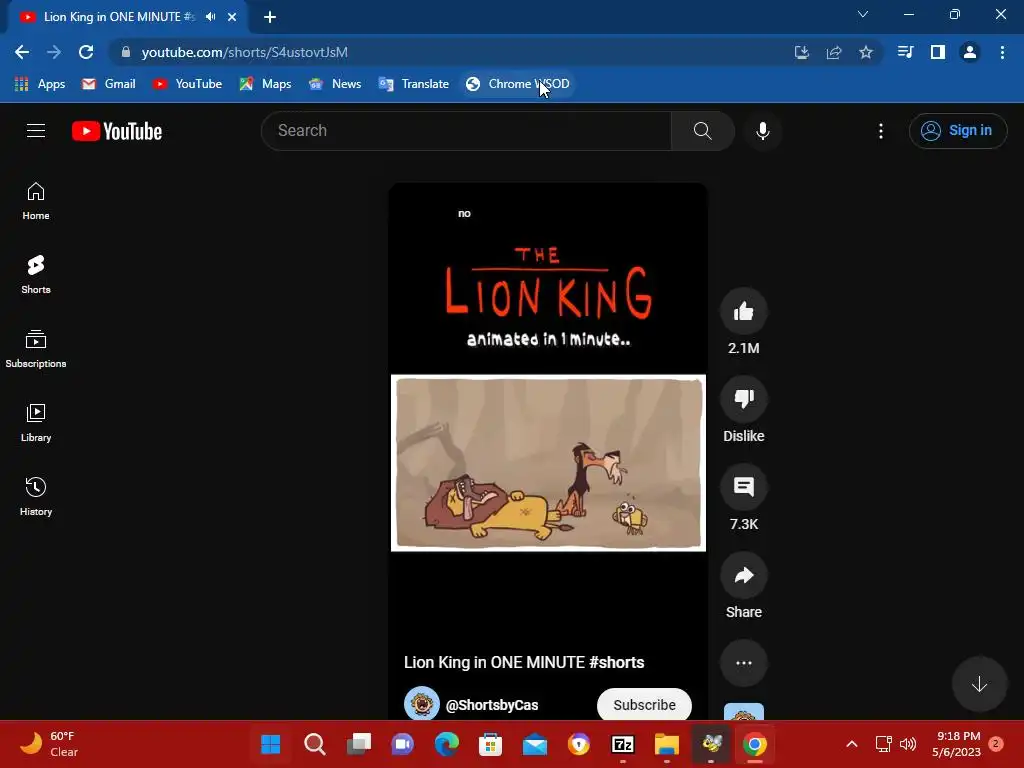Open Gmail bookmark
This screenshot has width=1024, height=768.
tap(108, 84)
